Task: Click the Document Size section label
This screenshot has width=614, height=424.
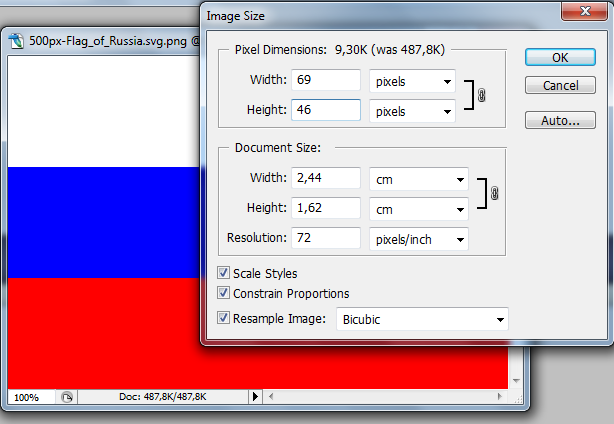Action: point(278,148)
